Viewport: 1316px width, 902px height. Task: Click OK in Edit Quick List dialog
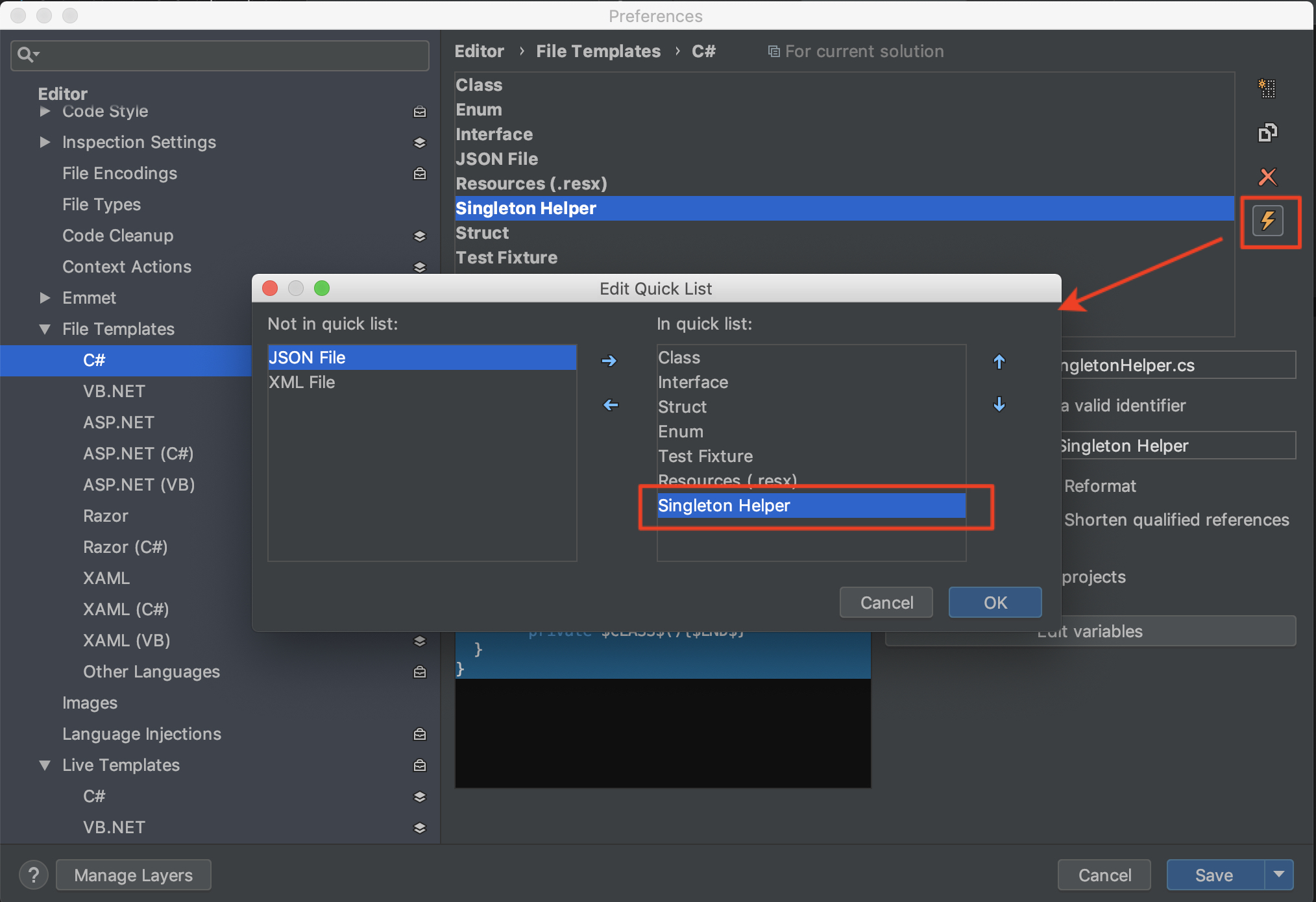(x=994, y=603)
